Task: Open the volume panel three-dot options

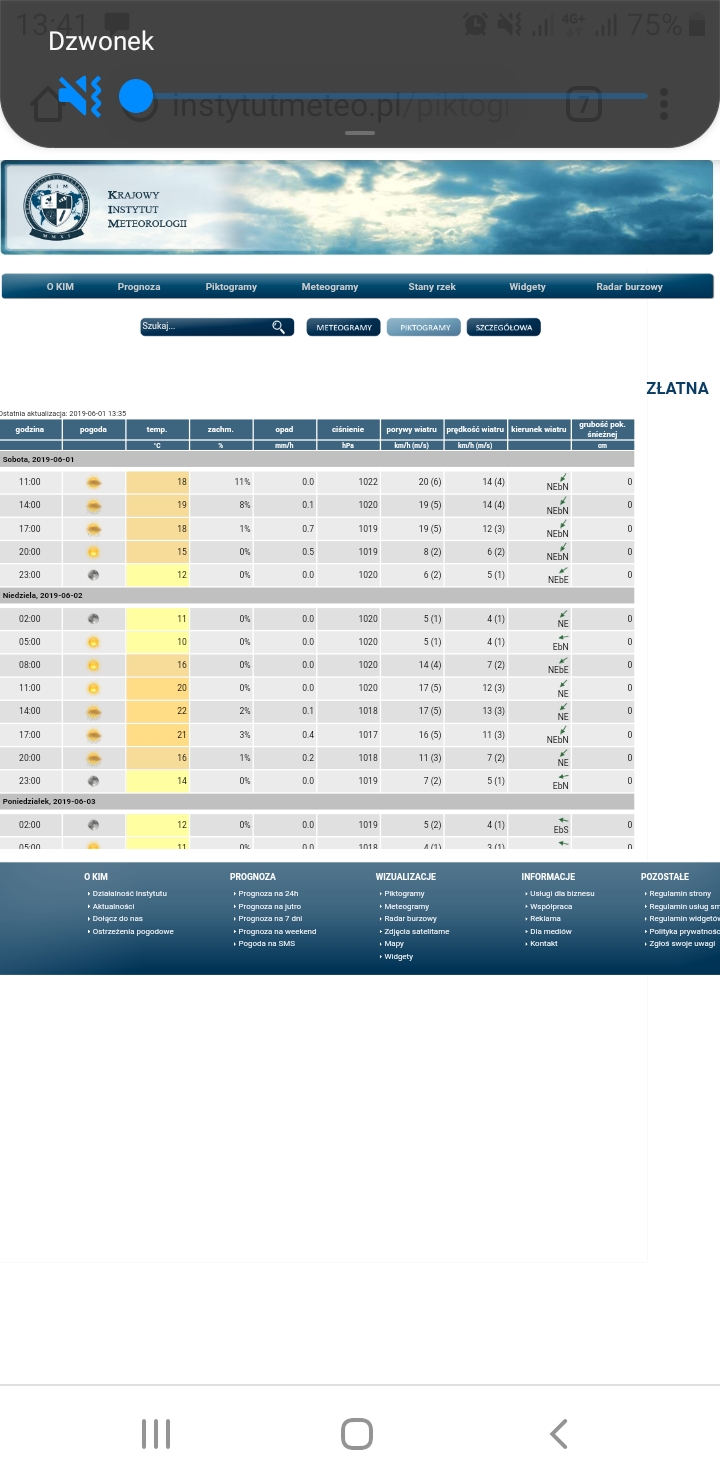Action: coord(663,104)
